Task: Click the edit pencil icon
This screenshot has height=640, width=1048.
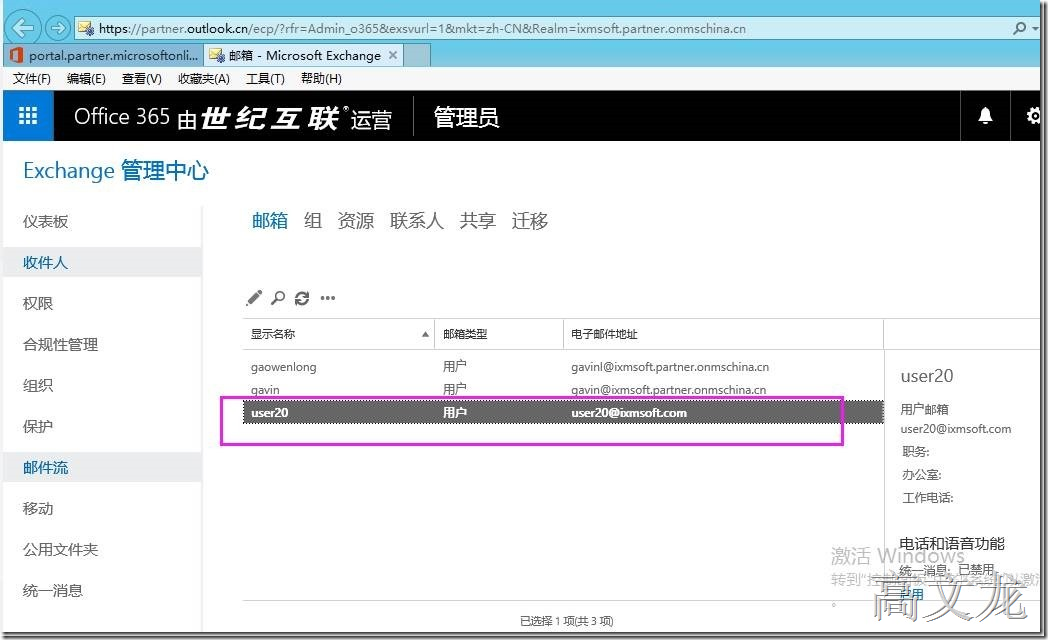Action: pyautogui.click(x=254, y=298)
